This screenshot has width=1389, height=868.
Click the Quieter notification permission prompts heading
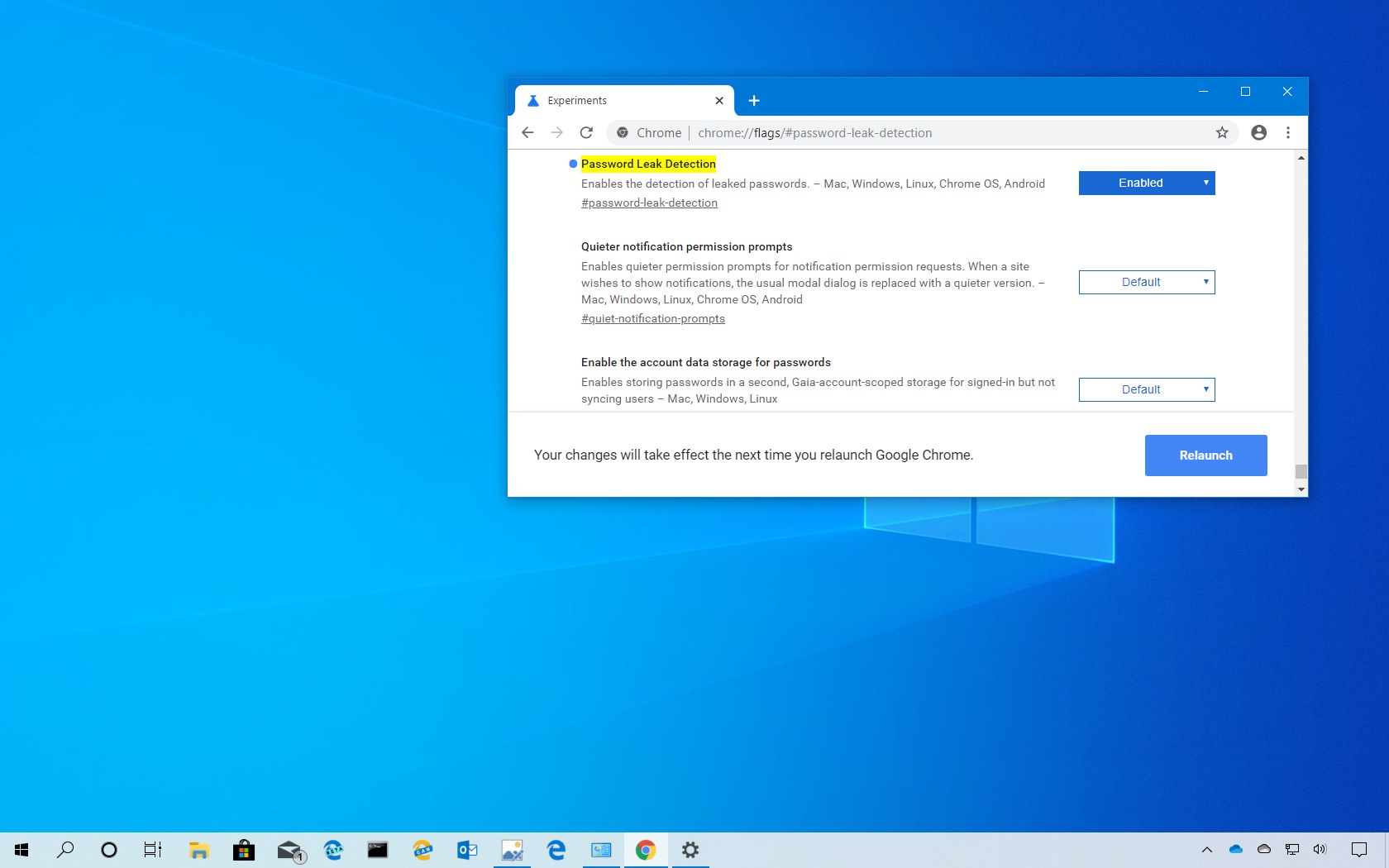coord(686,246)
